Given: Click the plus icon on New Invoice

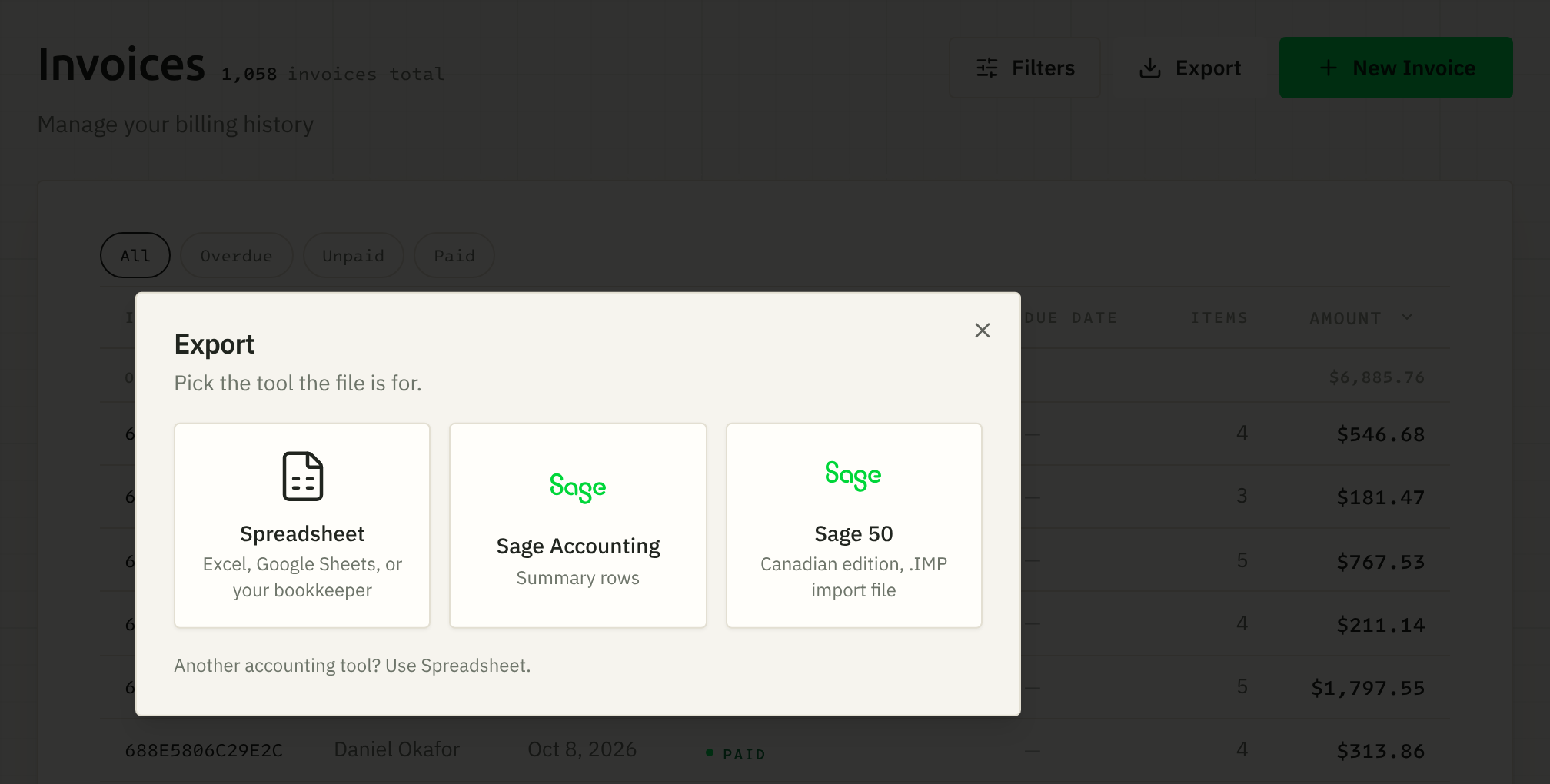Looking at the screenshot, I should point(1329,68).
